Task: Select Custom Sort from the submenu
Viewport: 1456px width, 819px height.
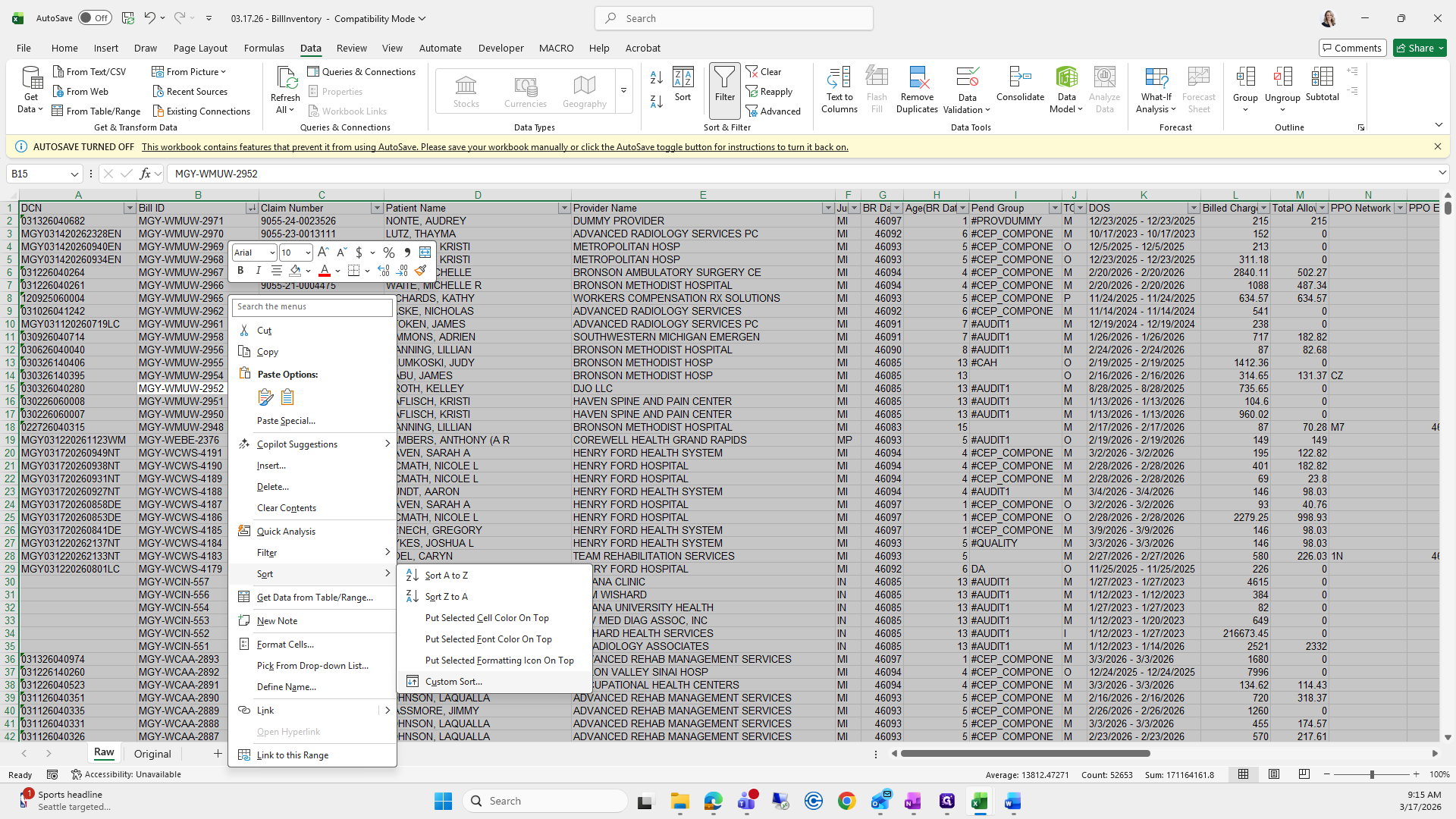Action: [453, 682]
